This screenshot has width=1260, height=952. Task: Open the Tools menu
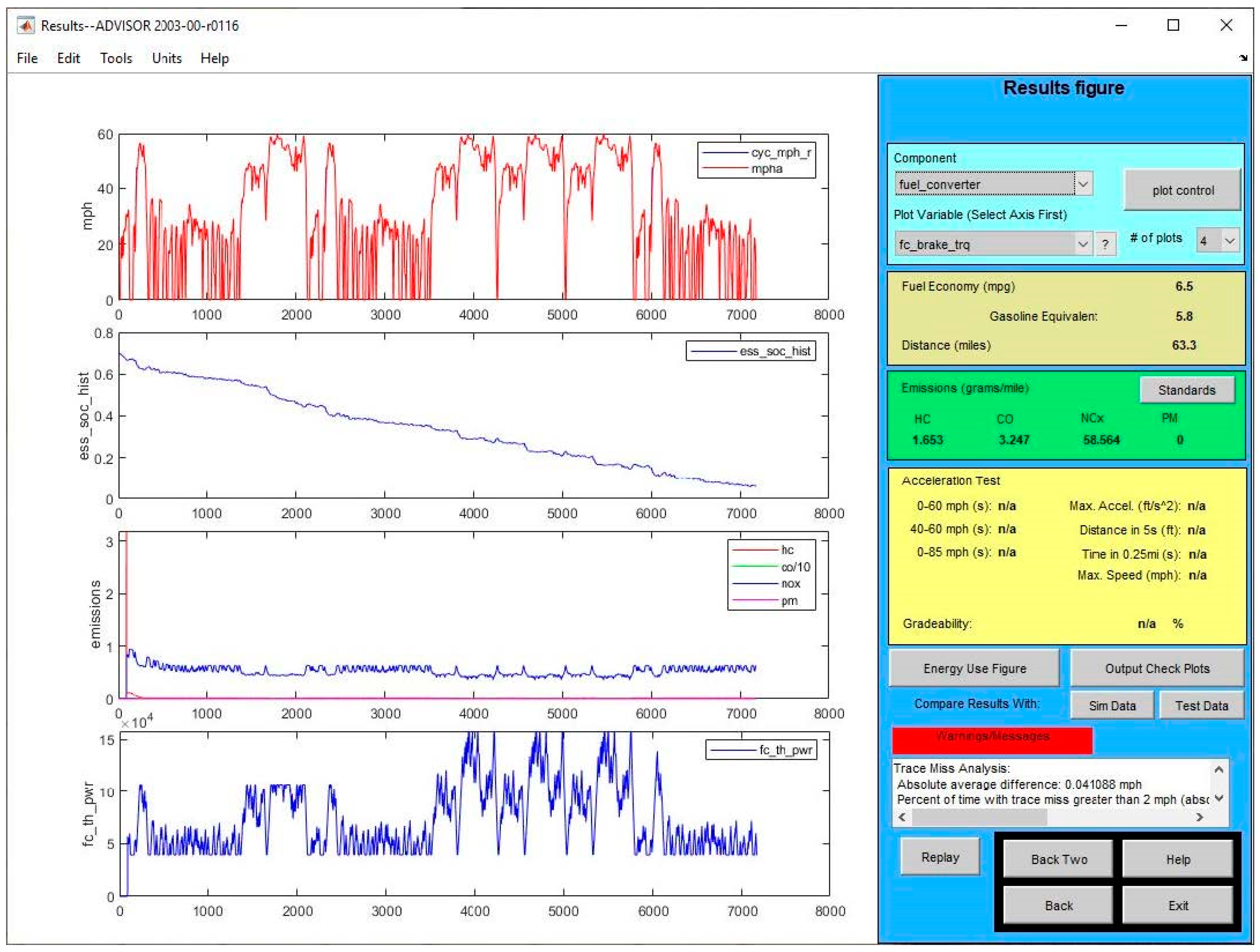[116, 58]
